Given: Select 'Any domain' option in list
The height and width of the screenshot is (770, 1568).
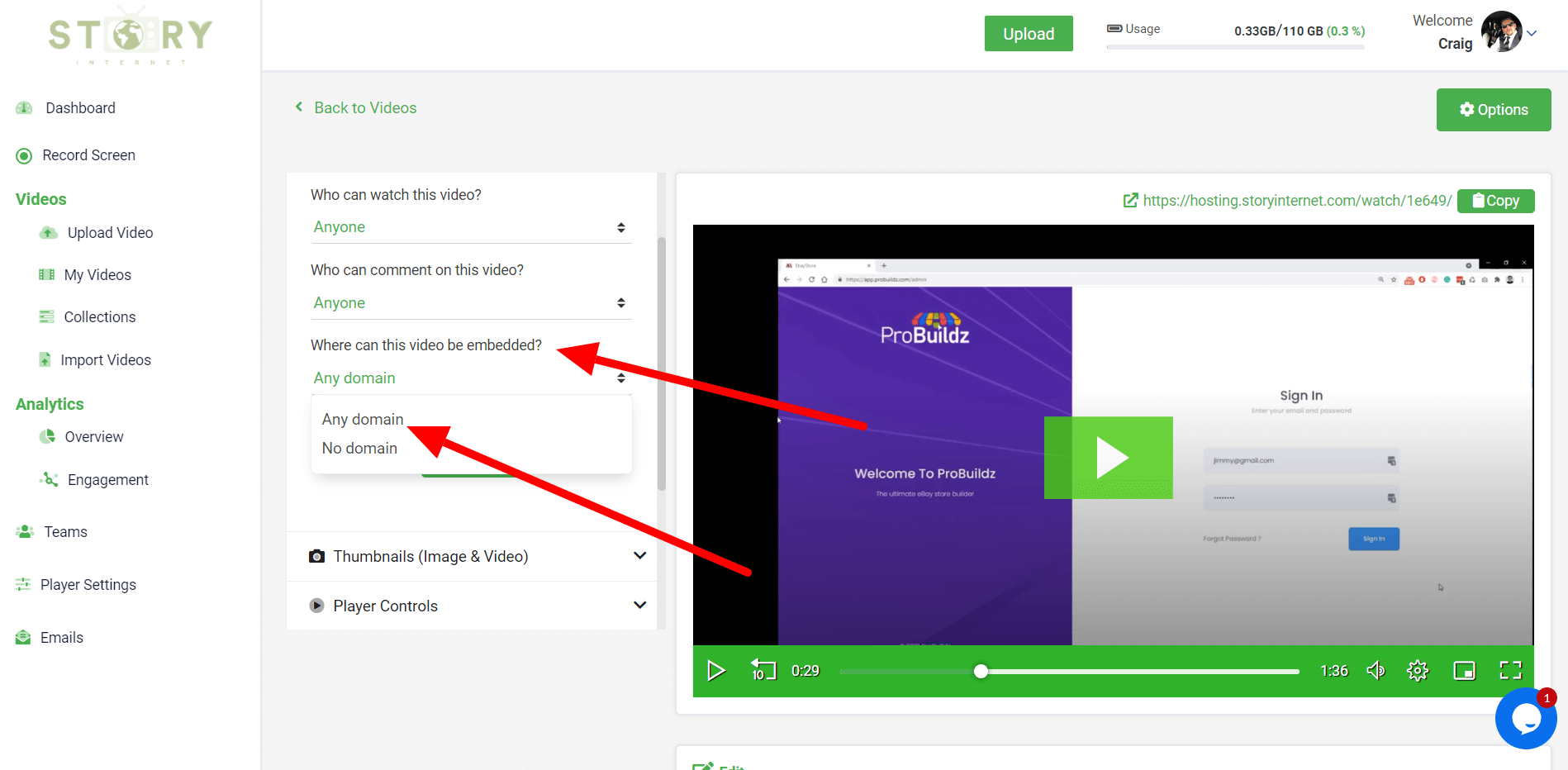Looking at the screenshot, I should tap(363, 420).
